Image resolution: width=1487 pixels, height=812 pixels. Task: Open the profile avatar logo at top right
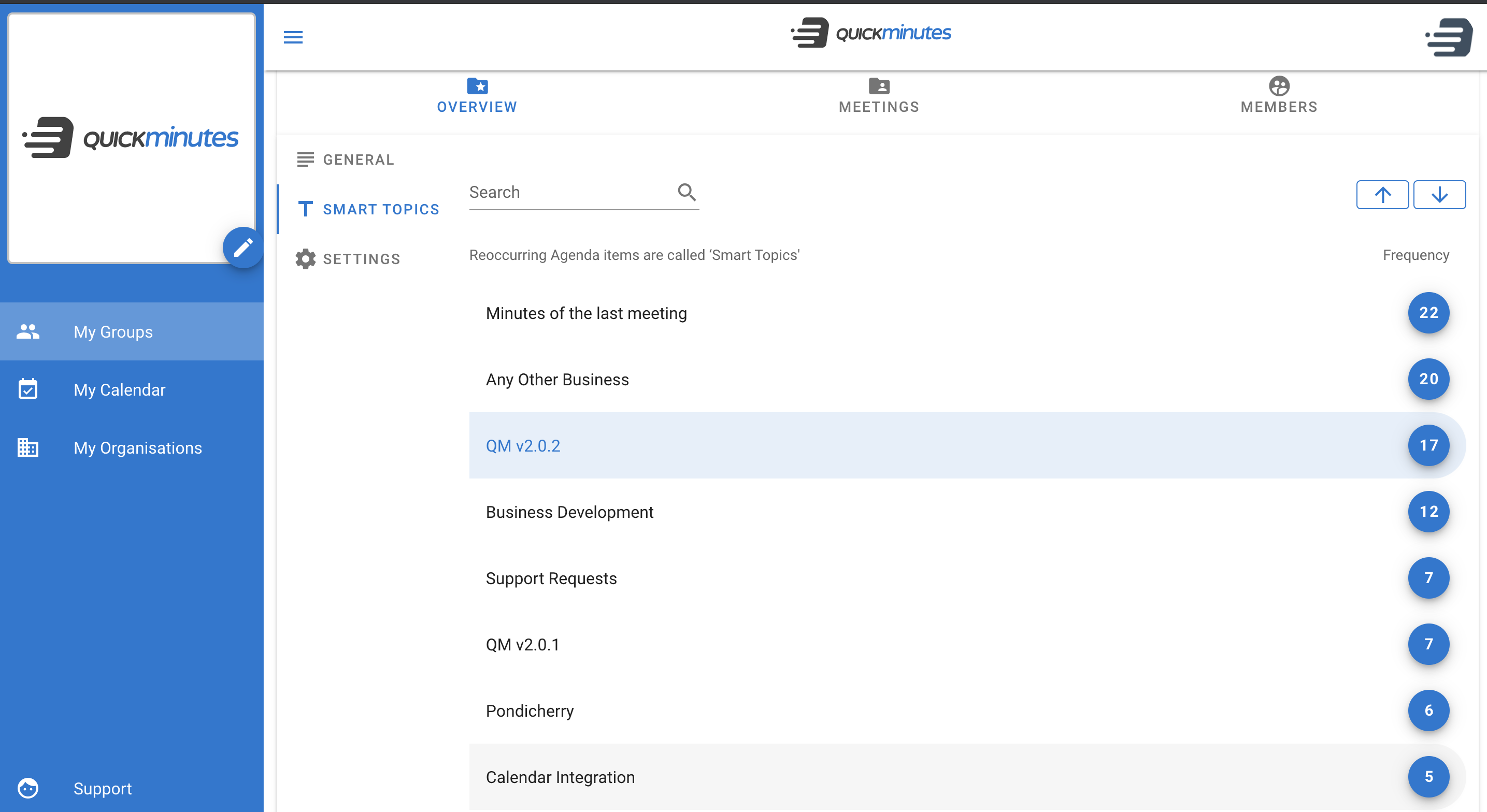1449,37
